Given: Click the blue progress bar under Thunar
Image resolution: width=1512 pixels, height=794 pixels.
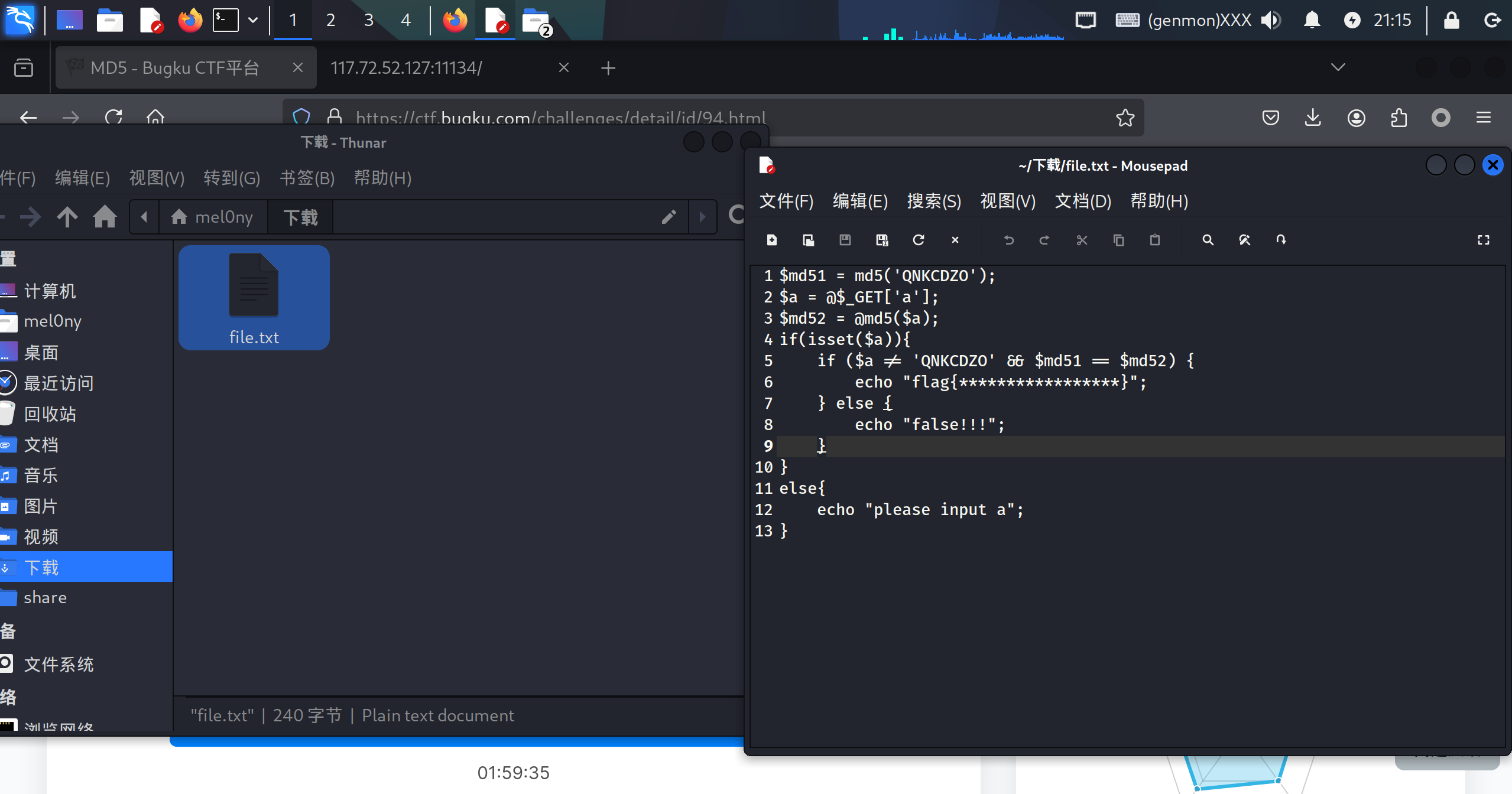Looking at the screenshot, I should click(x=455, y=741).
